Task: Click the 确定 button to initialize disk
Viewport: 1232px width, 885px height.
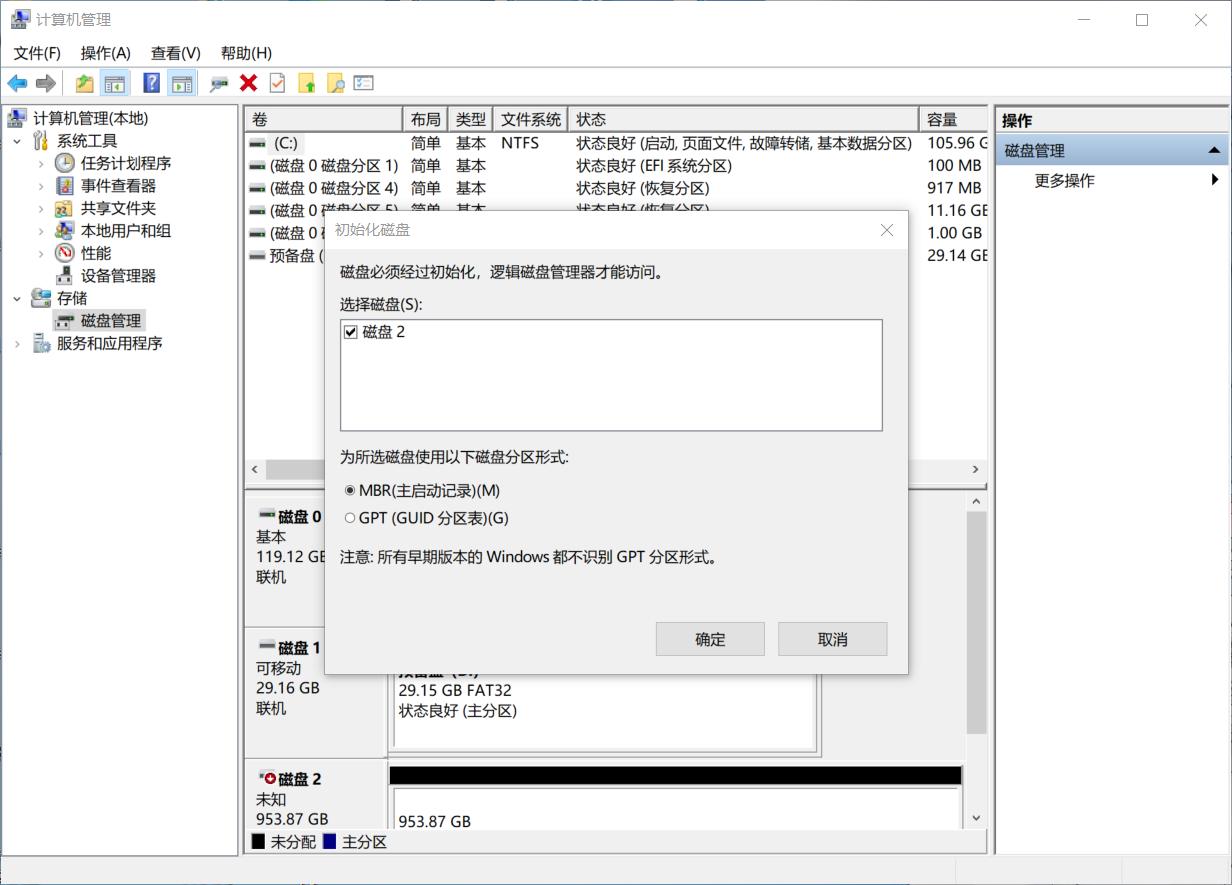Action: point(710,638)
